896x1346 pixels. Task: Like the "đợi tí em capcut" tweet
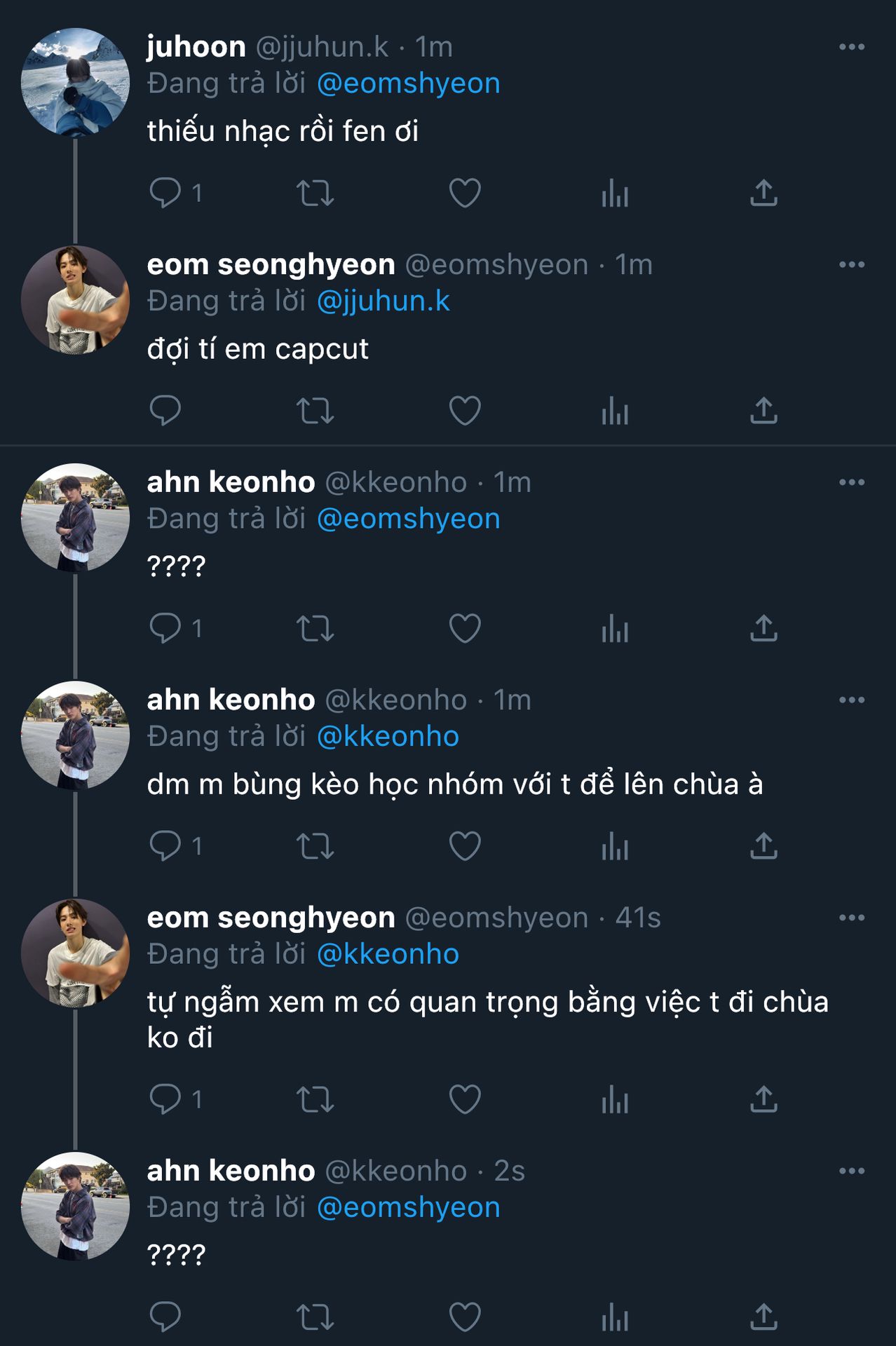click(465, 411)
